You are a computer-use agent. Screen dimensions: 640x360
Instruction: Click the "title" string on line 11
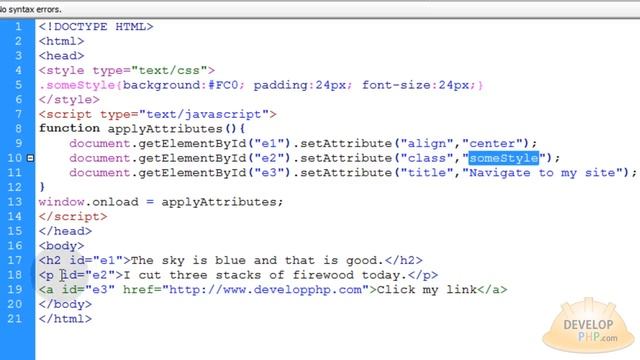[x=427, y=173]
